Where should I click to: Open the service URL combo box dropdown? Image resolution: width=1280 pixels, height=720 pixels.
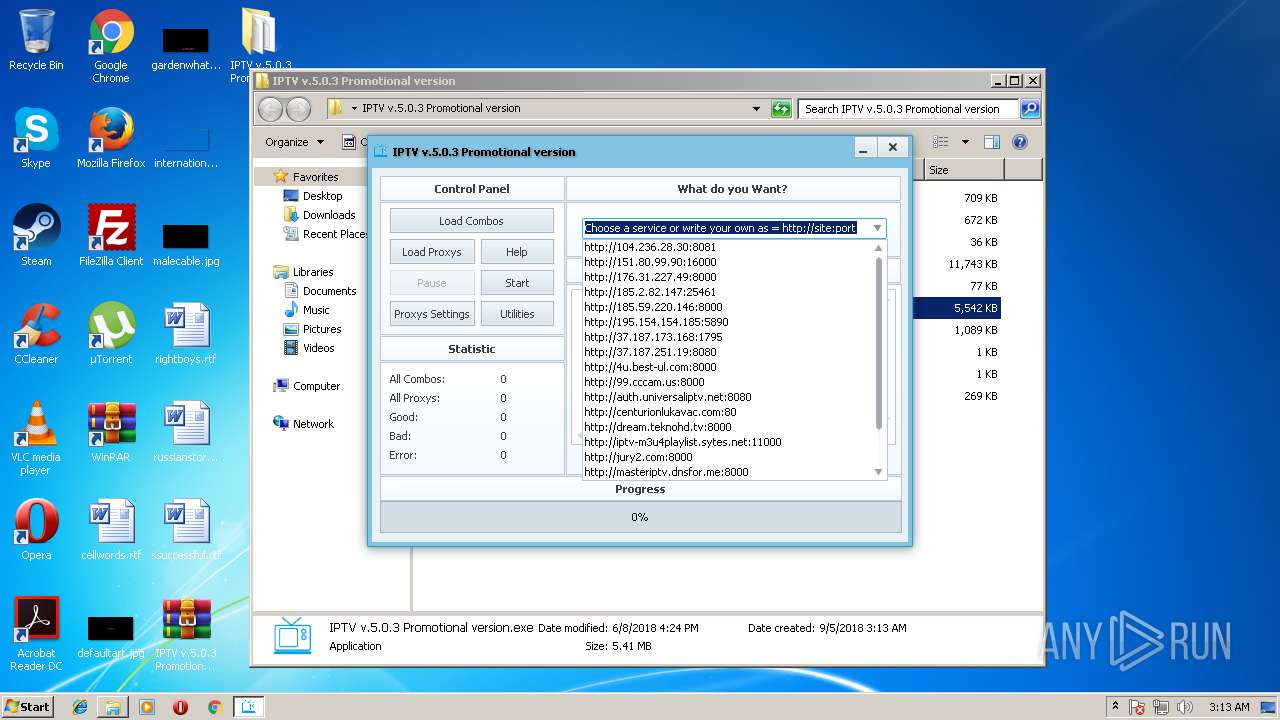click(877, 228)
